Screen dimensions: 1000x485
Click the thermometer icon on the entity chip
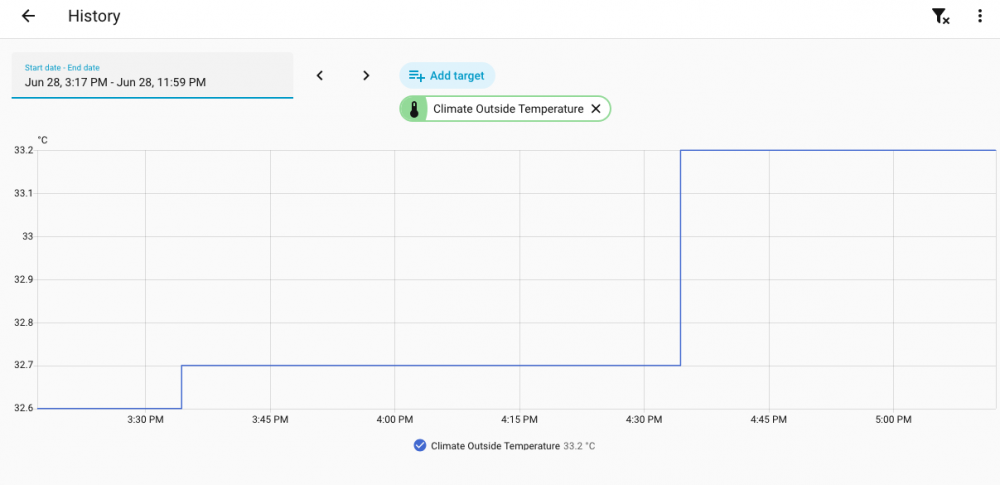(x=414, y=109)
